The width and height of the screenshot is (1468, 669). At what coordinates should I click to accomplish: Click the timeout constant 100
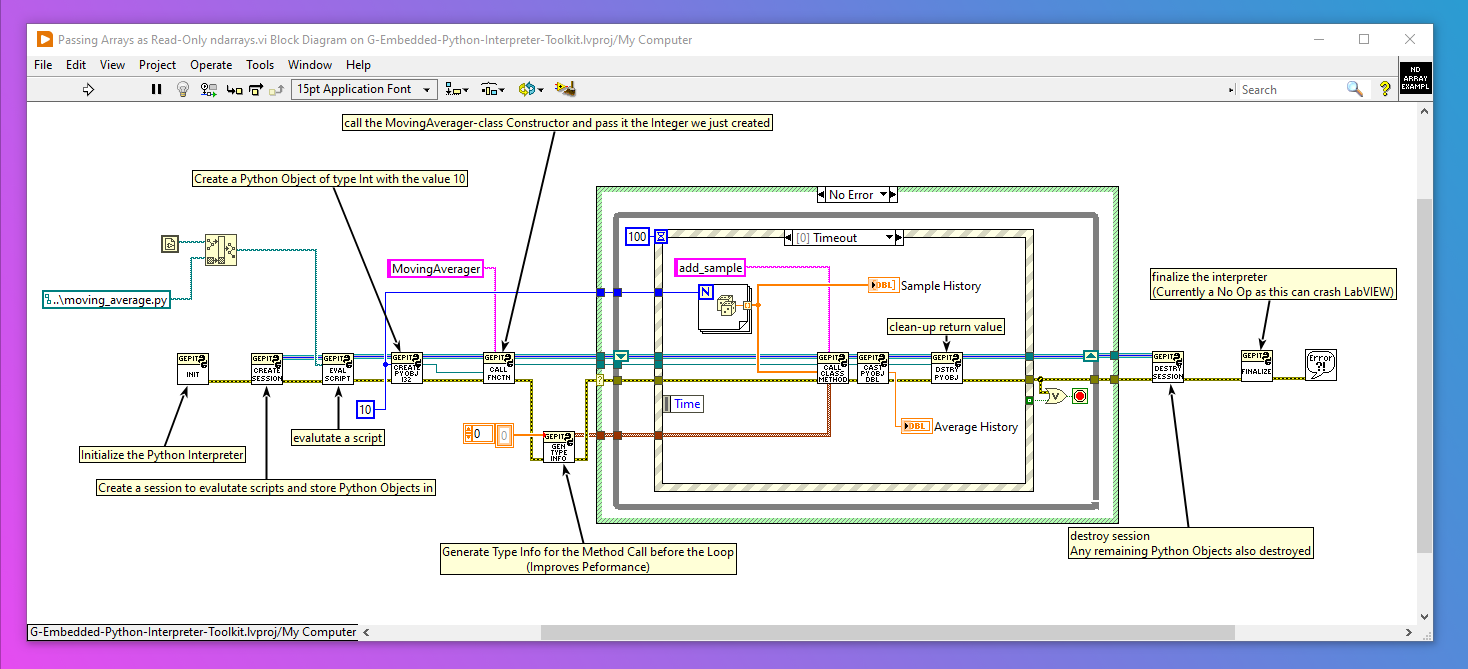tap(637, 237)
